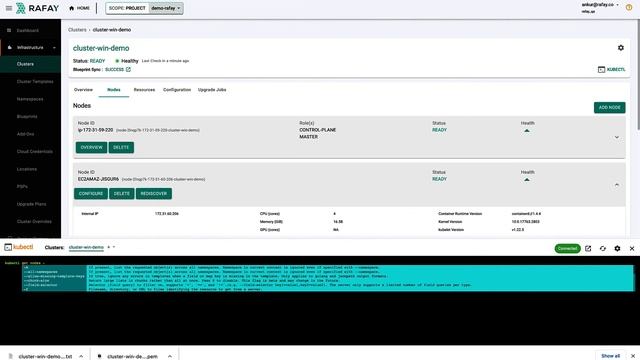Click the Clusters breadcrumb link

coord(77,30)
